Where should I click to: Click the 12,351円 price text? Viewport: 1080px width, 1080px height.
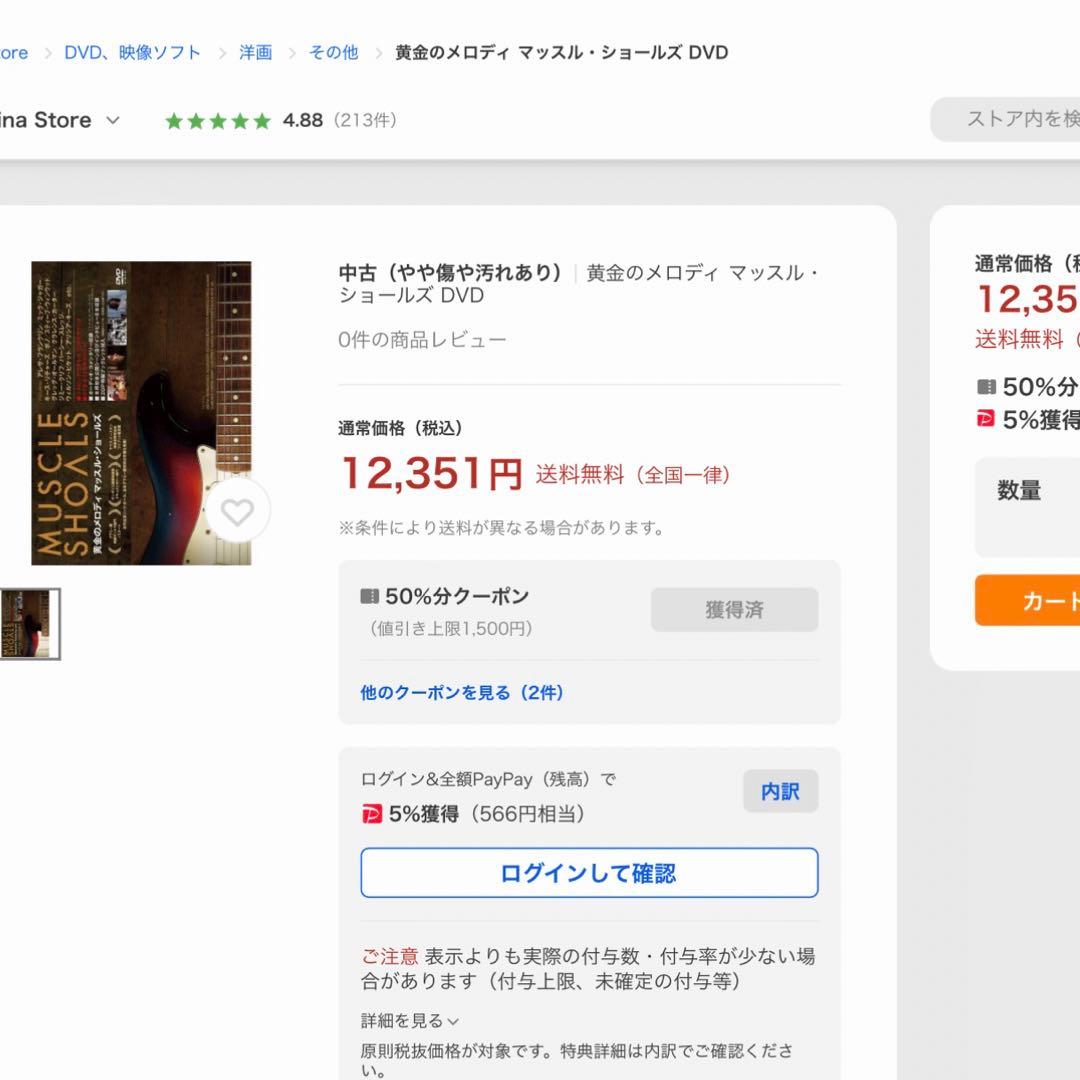point(432,474)
